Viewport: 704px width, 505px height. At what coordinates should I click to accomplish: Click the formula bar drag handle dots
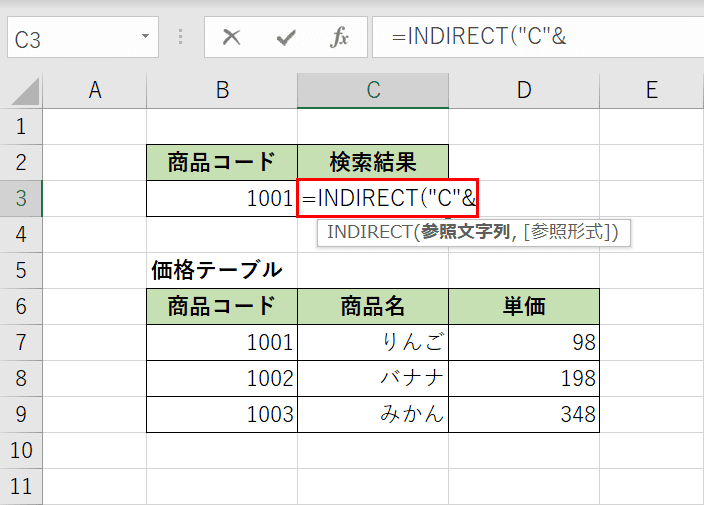point(180,37)
